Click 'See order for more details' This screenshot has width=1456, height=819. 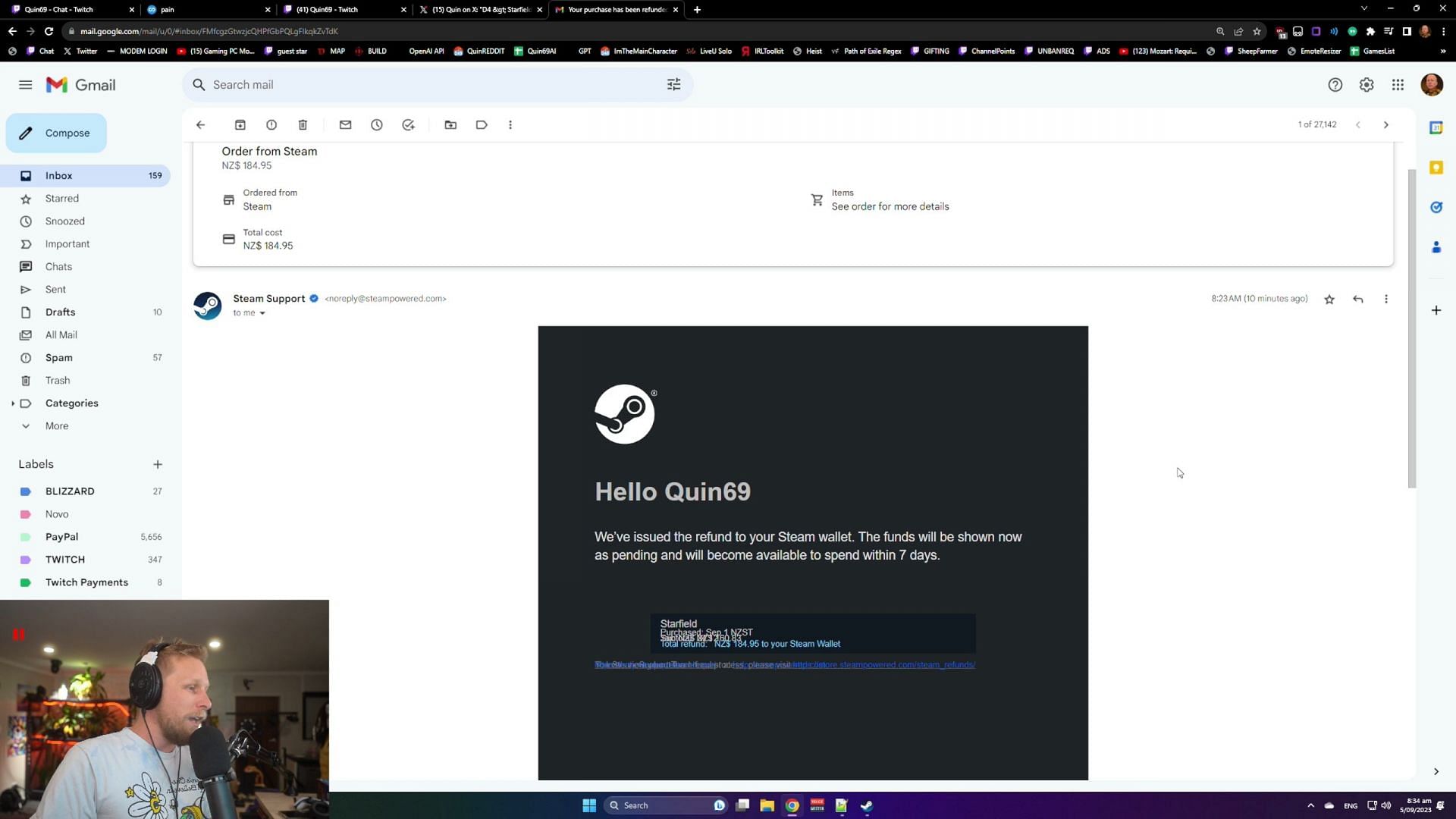click(x=890, y=207)
